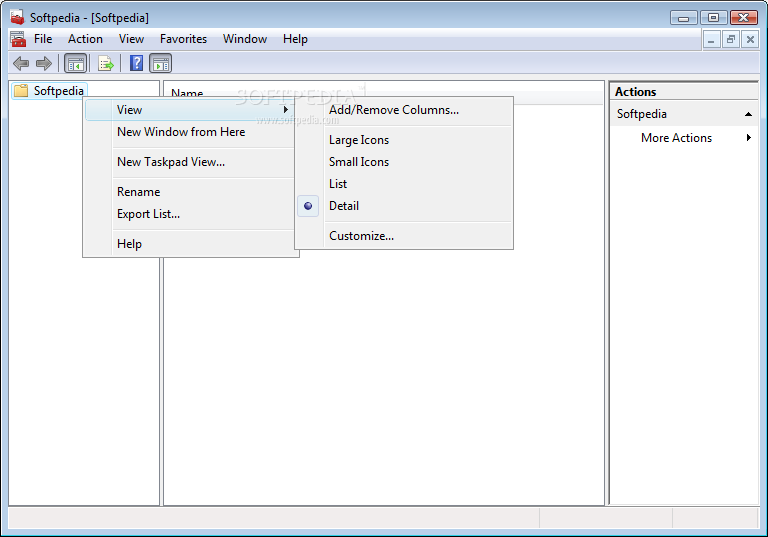Click the Name column header
This screenshot has width=768, height=537.
point(187,93)
